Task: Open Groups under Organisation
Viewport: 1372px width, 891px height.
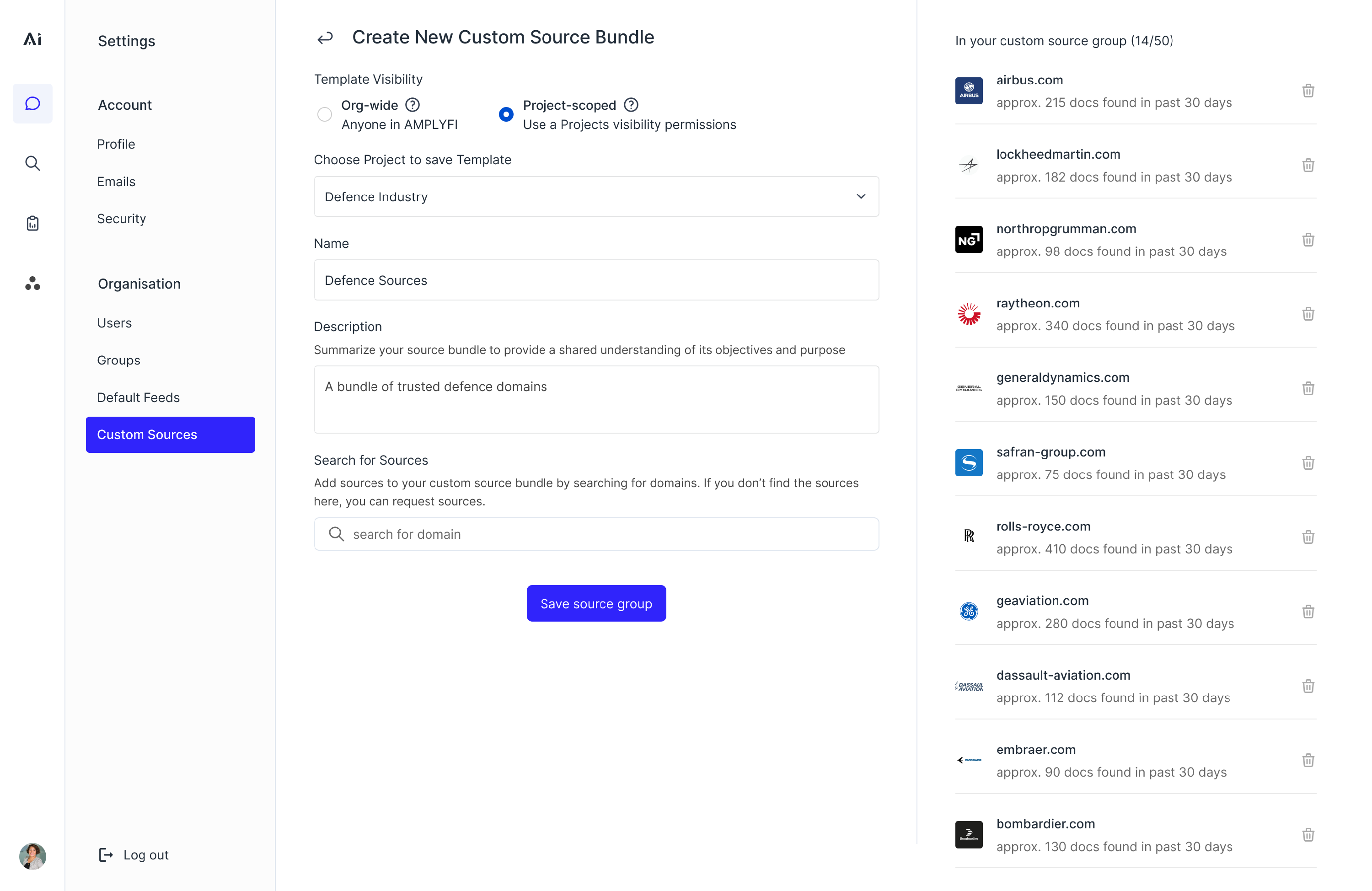Action: (118, 360)
